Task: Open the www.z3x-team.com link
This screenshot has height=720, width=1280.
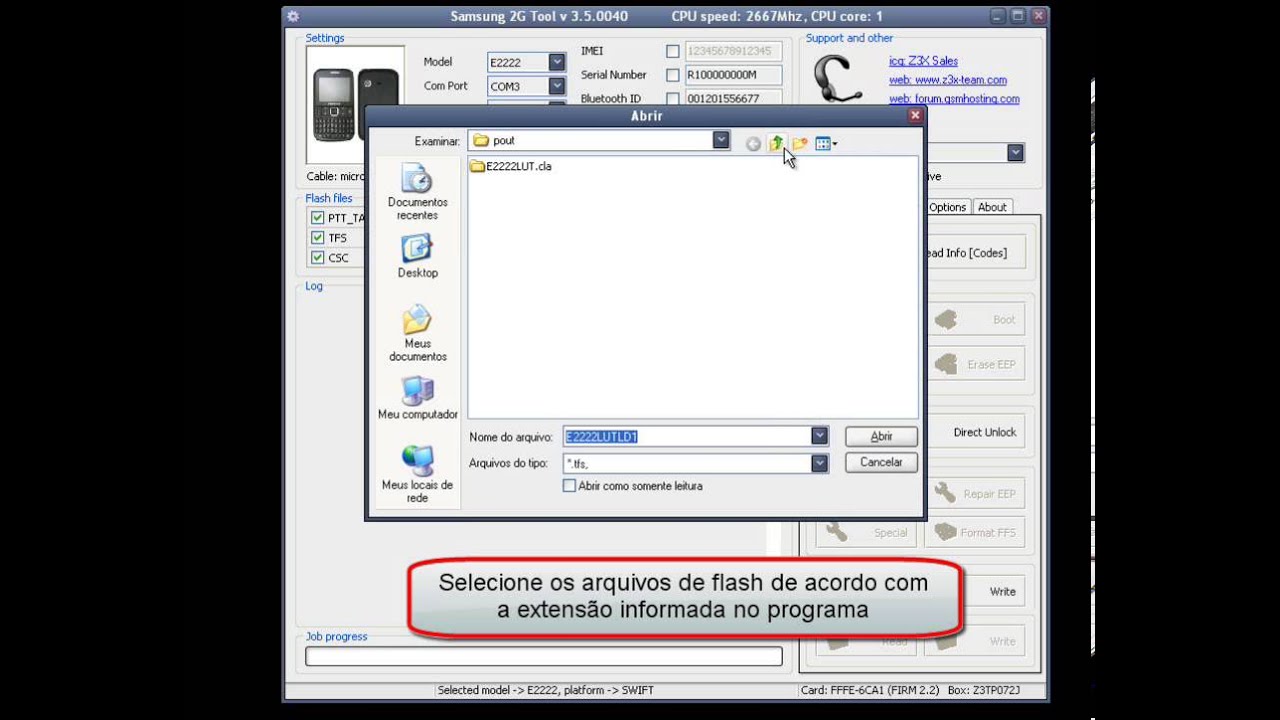Action: click(948, 80)
